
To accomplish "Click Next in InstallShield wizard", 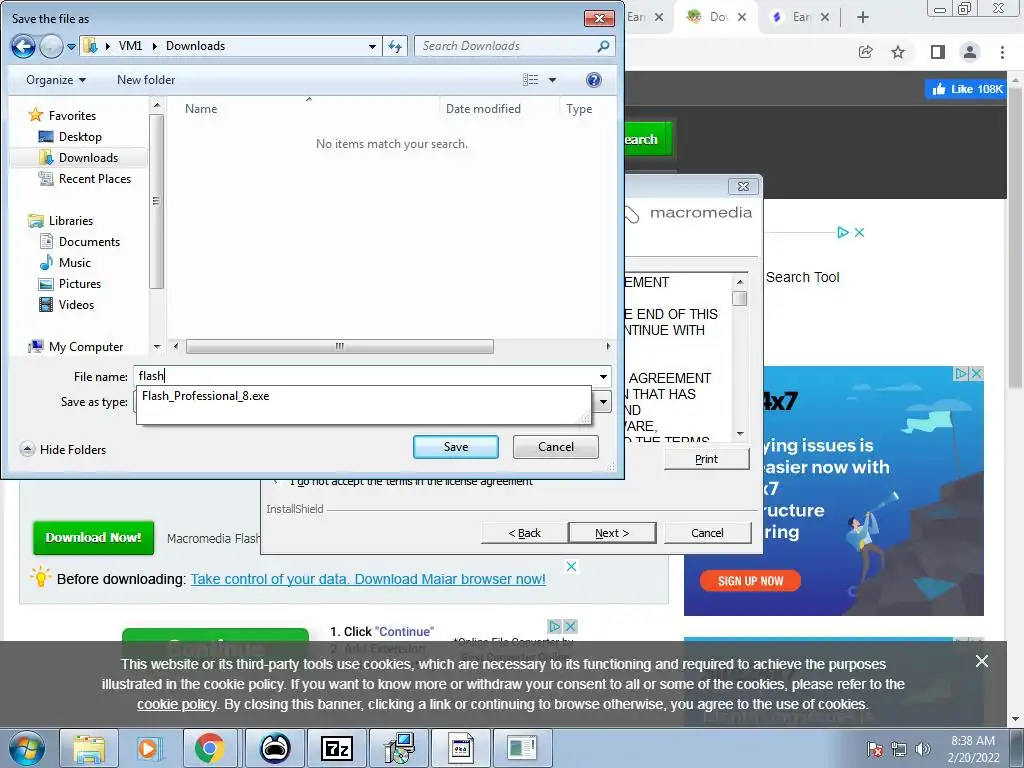I will point(612,533).
